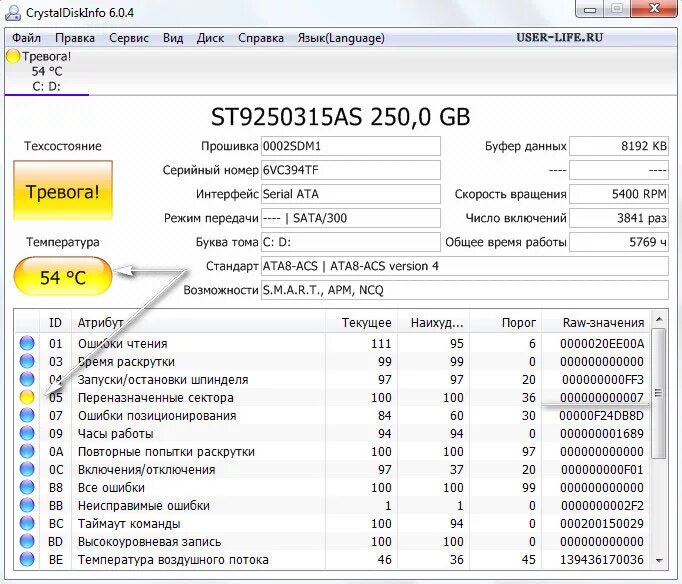Select the Включения/отключения row
The height and width of the screenshot is (584, 682).
(333, 470)
